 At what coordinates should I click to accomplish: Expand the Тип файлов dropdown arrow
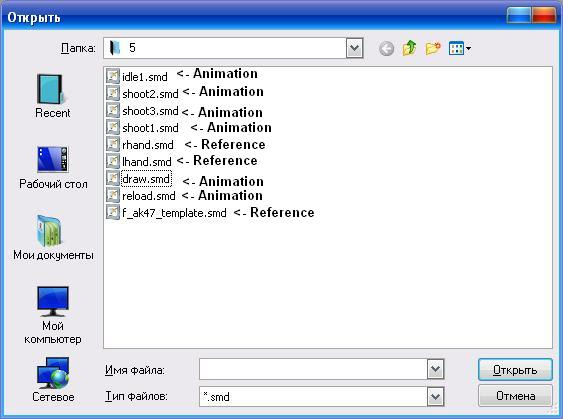coord(436,397)
